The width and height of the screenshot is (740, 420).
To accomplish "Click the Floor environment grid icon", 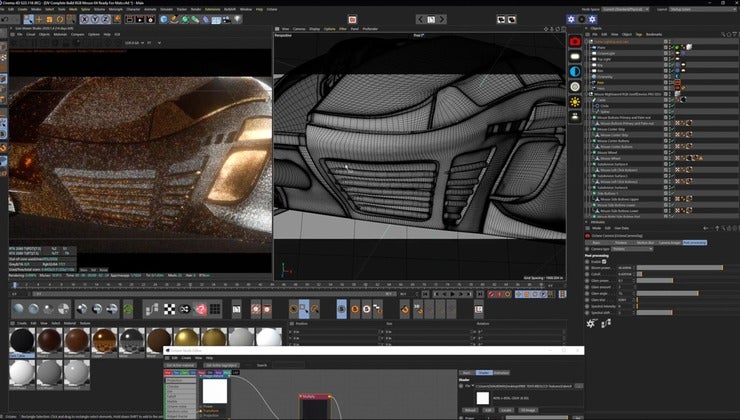I will click(217, 19).
